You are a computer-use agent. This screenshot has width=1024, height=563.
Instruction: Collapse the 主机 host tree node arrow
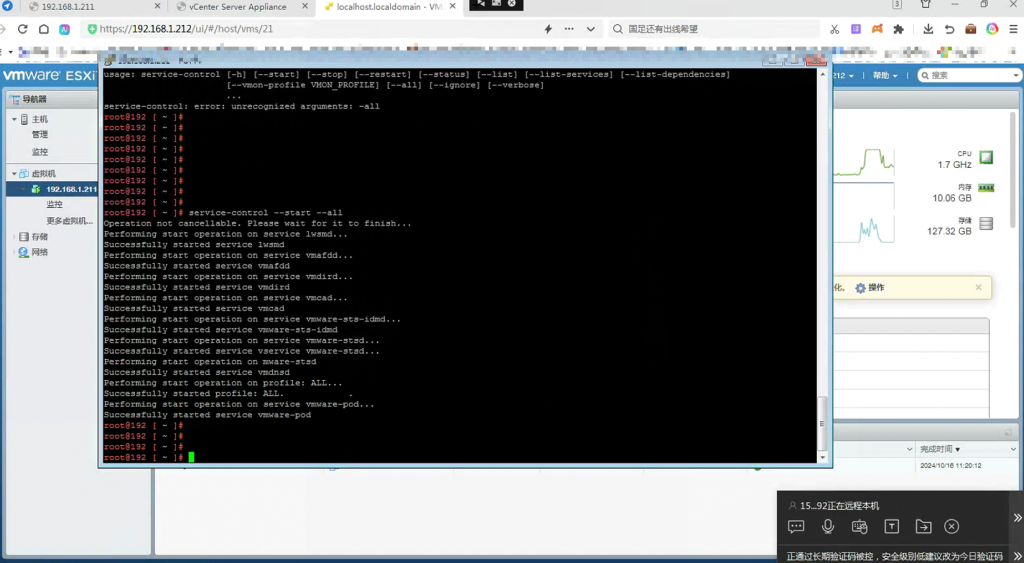[x=14, y=120]
